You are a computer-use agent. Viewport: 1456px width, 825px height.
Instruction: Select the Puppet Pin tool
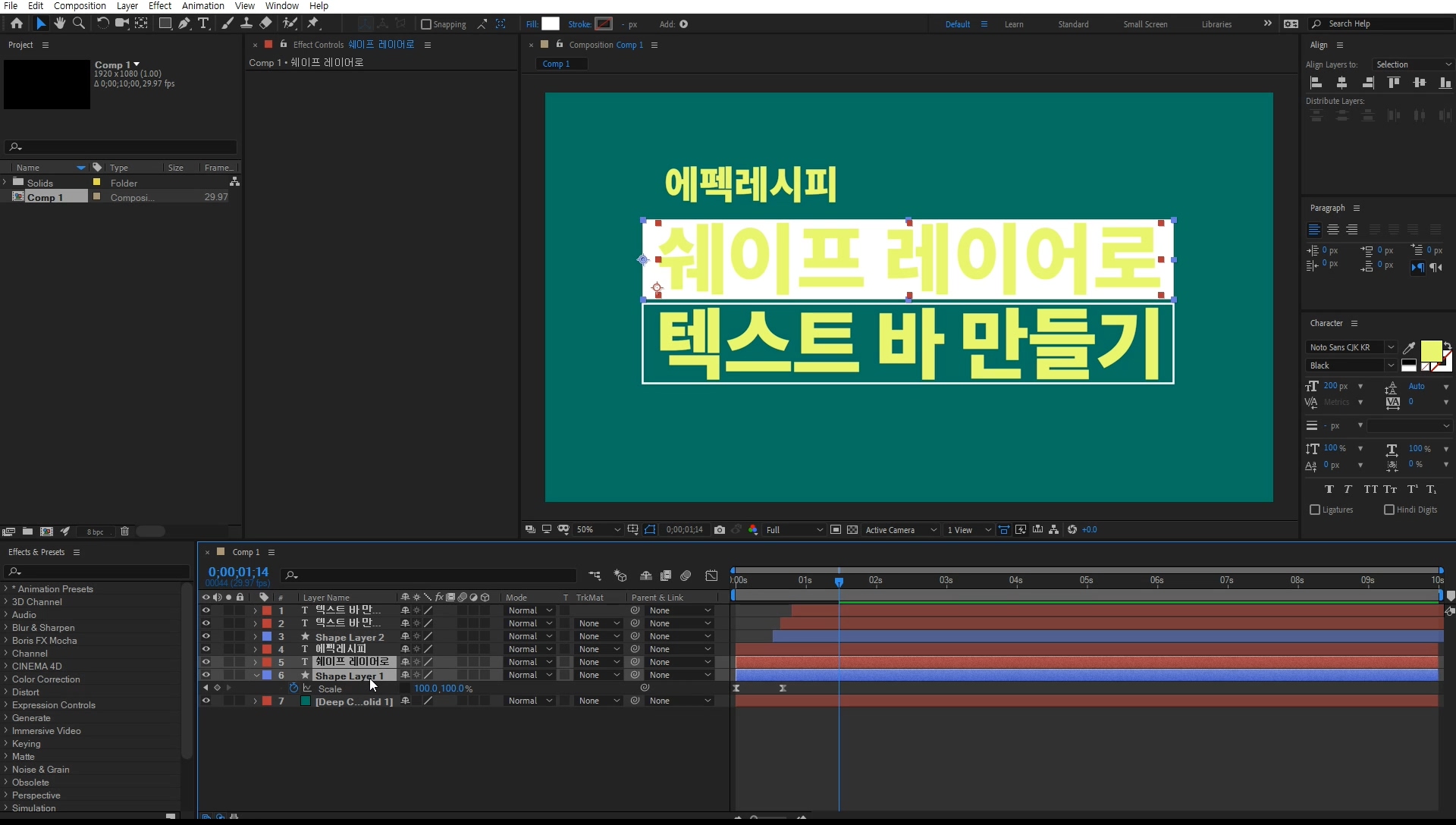tap(314, 24)
